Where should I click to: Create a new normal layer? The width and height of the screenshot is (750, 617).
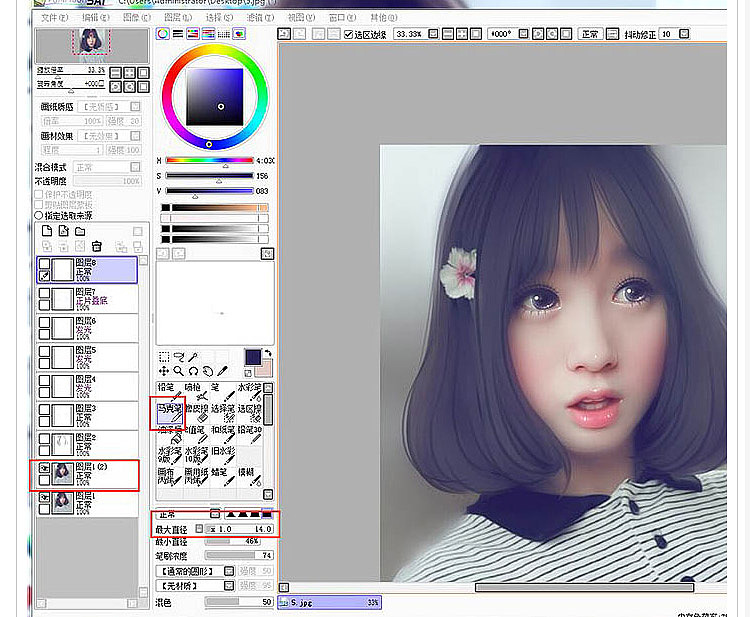click(x=47, y=231)
